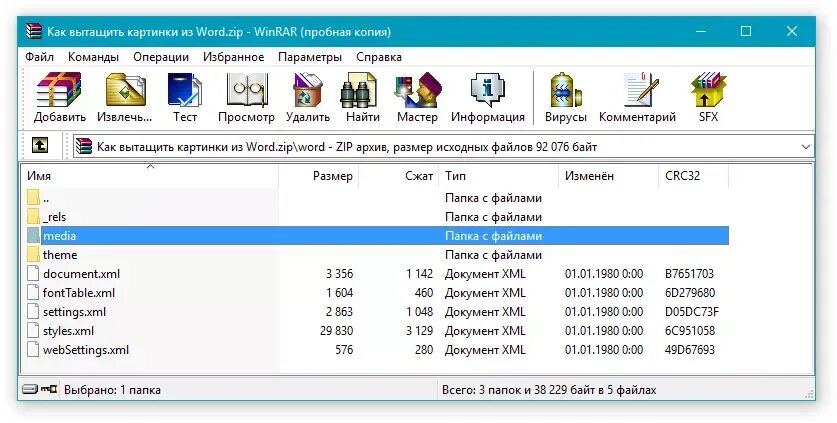Click CRC32 value B7651703

pyautogui.click(x=689, y=274)
